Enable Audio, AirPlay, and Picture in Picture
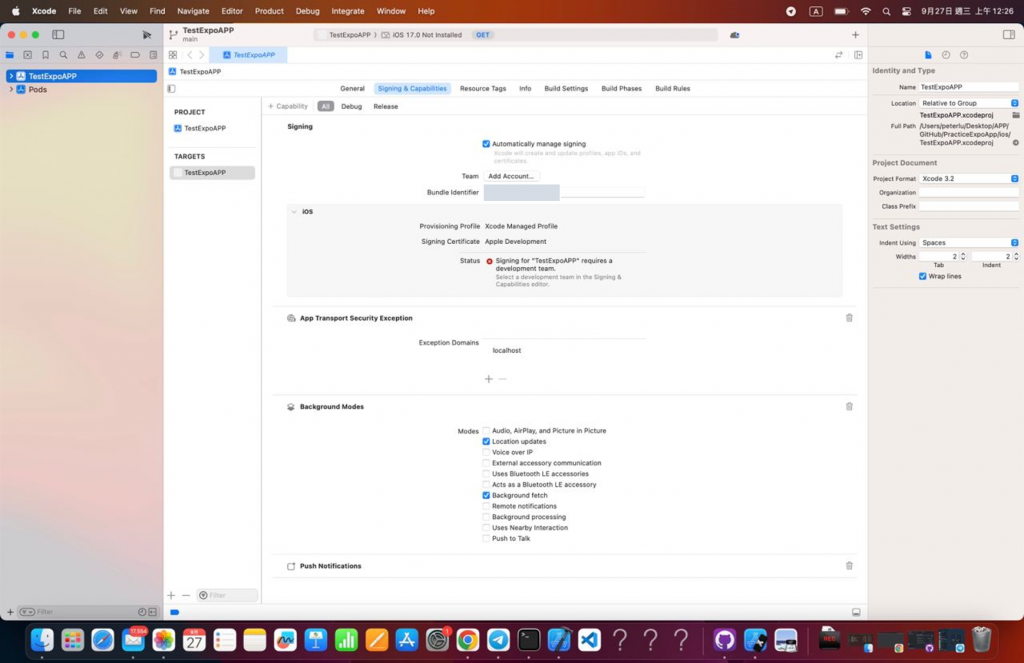Screen dimensions: 1024x663 pyautogui.click(x=486, y=430)
